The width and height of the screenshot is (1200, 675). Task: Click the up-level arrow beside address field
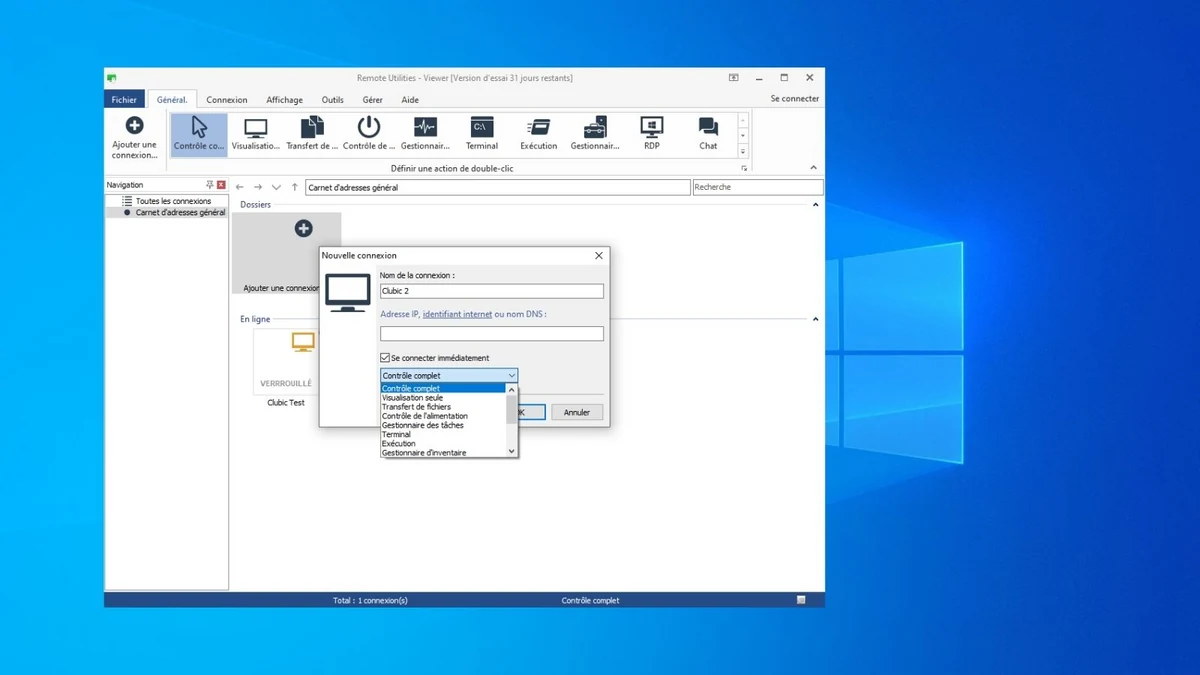click(295, 187)
